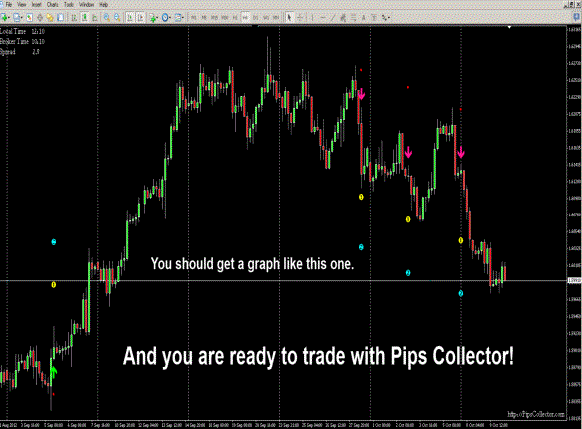Viewport: 582px width, 429px height.
Task: Open the Charts menu
Action: coord(52,5)
